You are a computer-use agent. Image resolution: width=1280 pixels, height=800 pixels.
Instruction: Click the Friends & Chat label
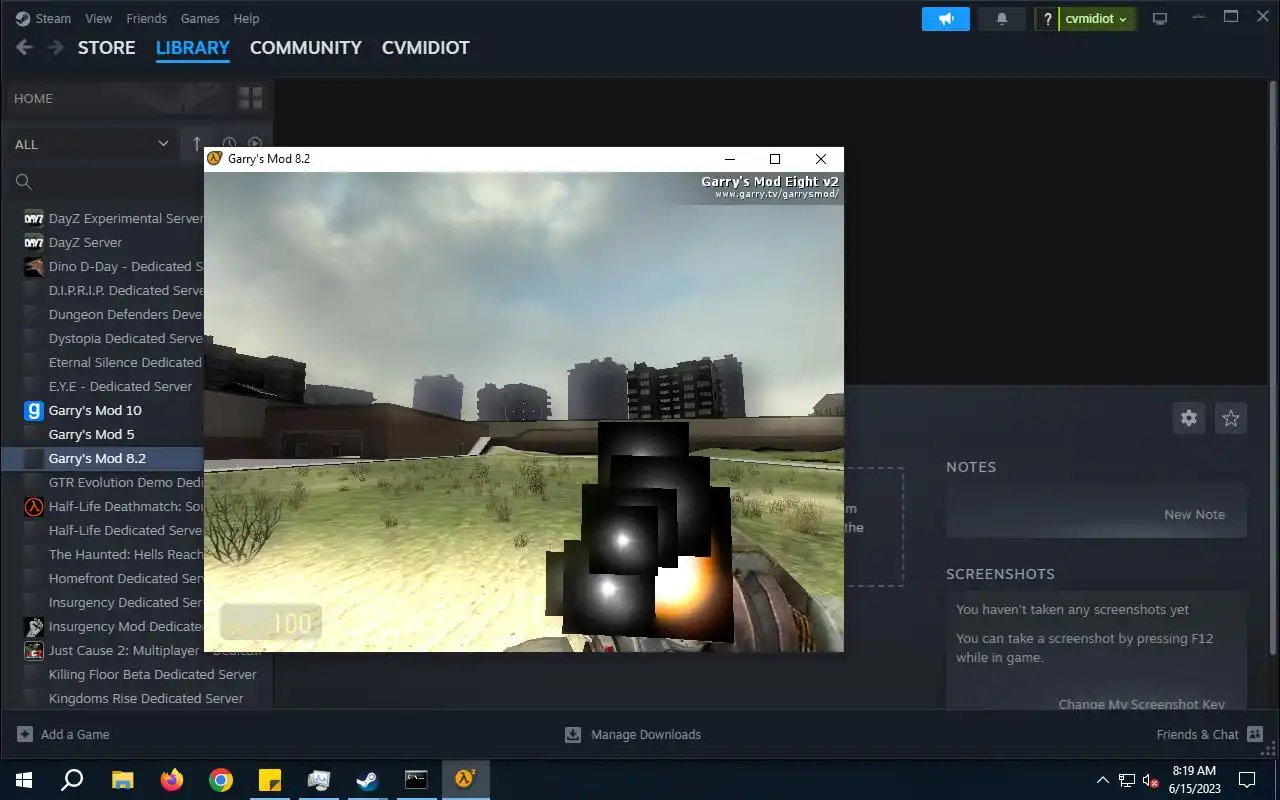(x=1198, y=734)
